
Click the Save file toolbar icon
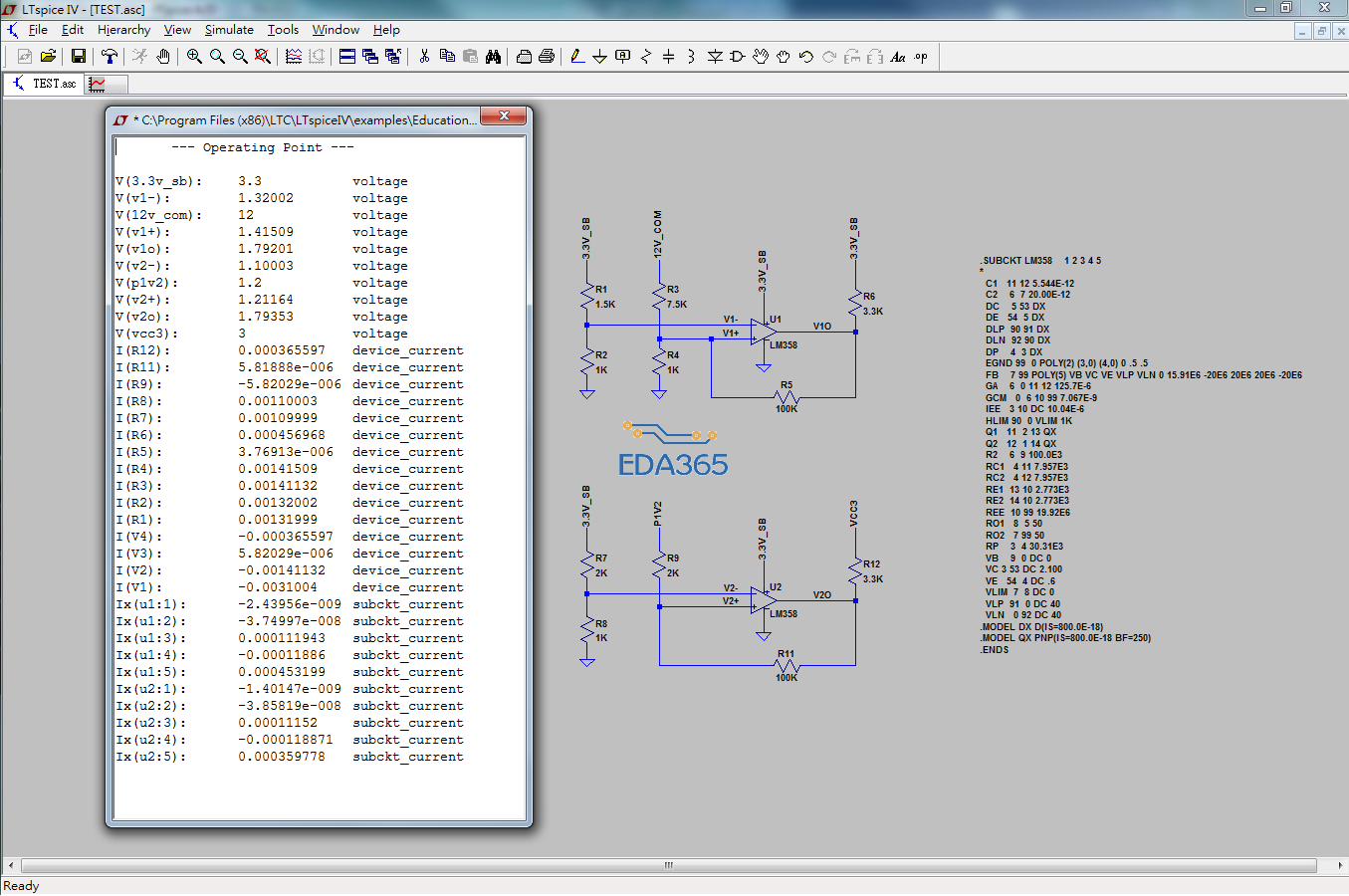79,57
